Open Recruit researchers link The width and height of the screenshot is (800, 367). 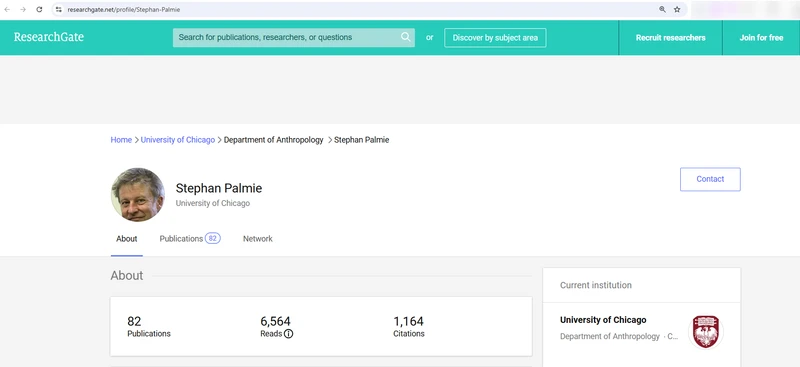point(670,38)
